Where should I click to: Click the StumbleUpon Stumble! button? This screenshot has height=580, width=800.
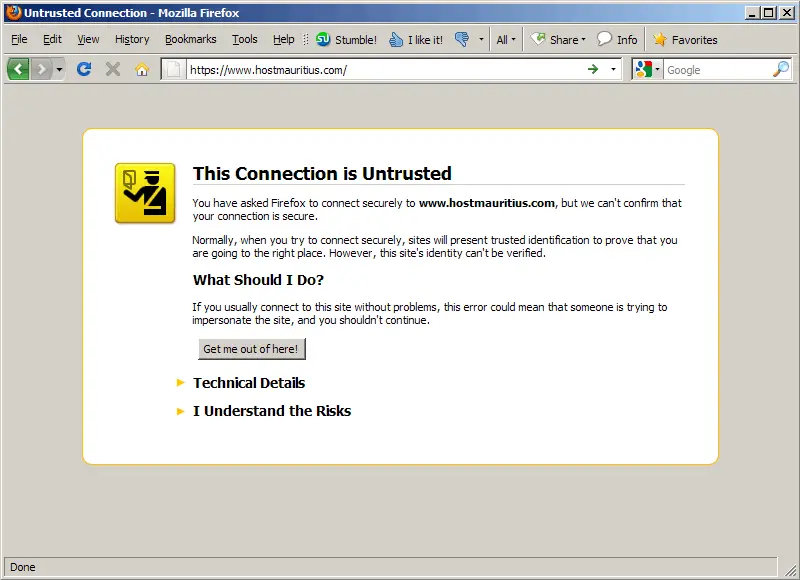(346, 39)
